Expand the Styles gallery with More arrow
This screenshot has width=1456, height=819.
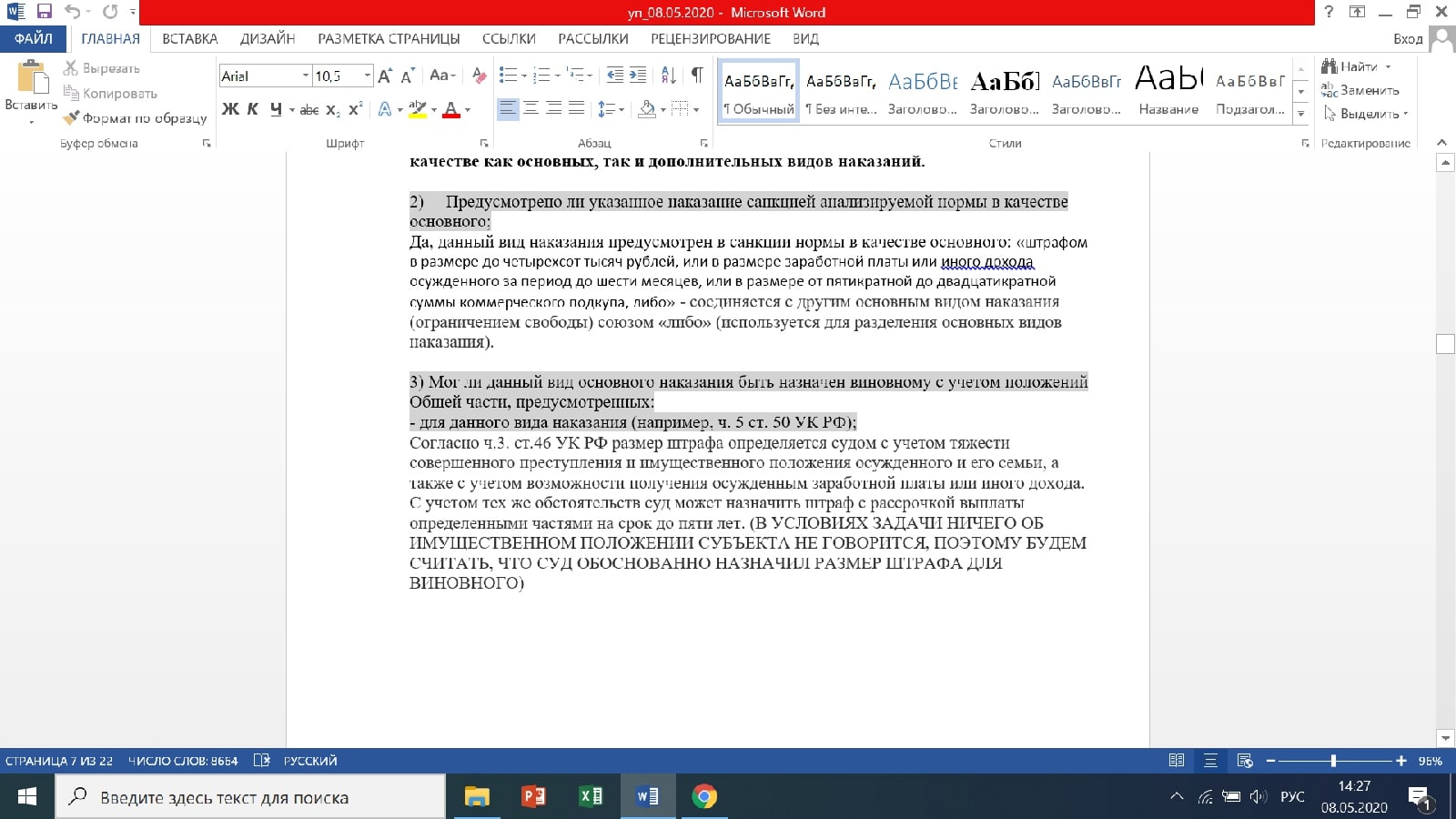pos(1301,114)
